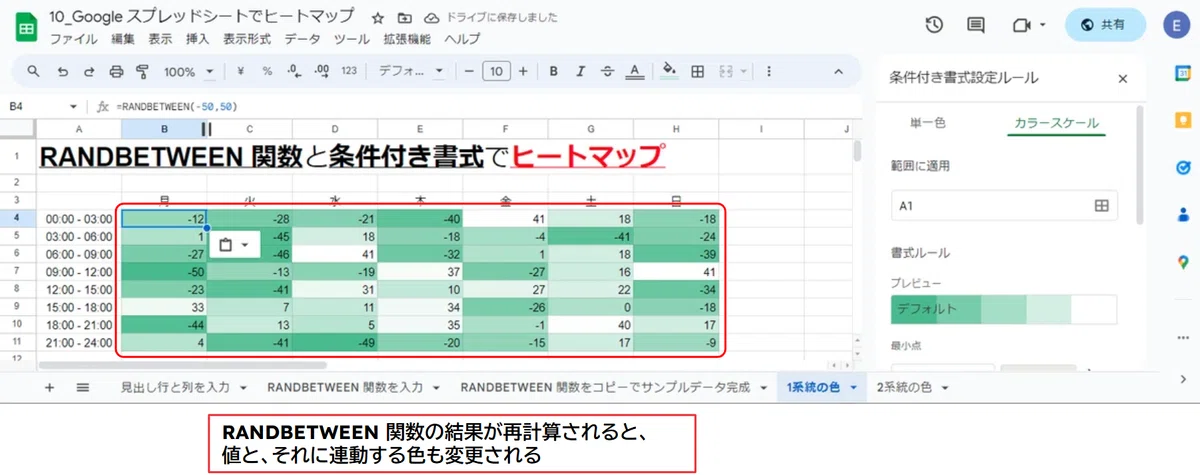
Task: Click the saved to Drive cloud icon
Action: pyautogui.click(x=431, y=18)
